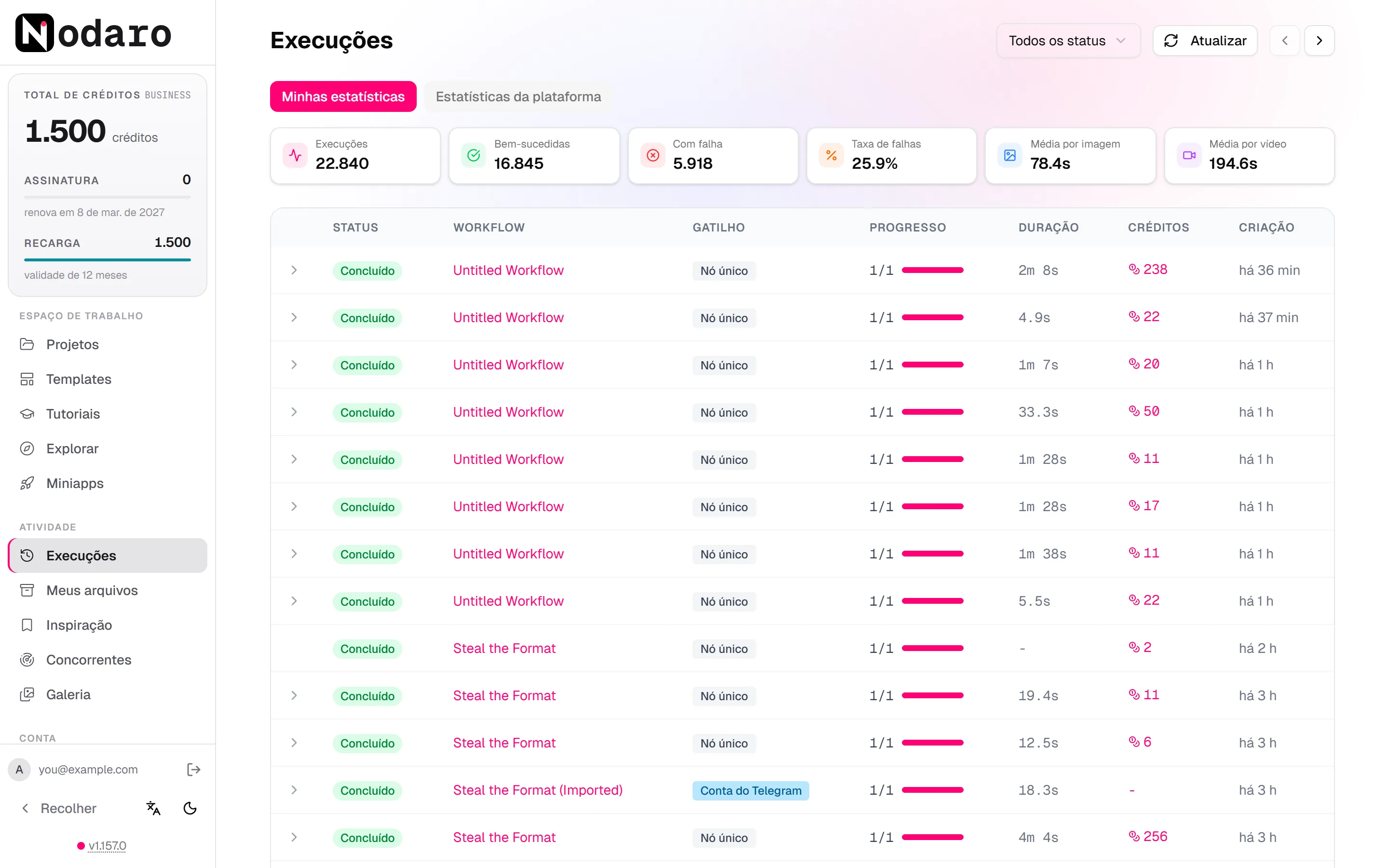Screen dimensions: 1389x868
Task: Expand the row with 256 credits
Action: click(x=294, y=838)
